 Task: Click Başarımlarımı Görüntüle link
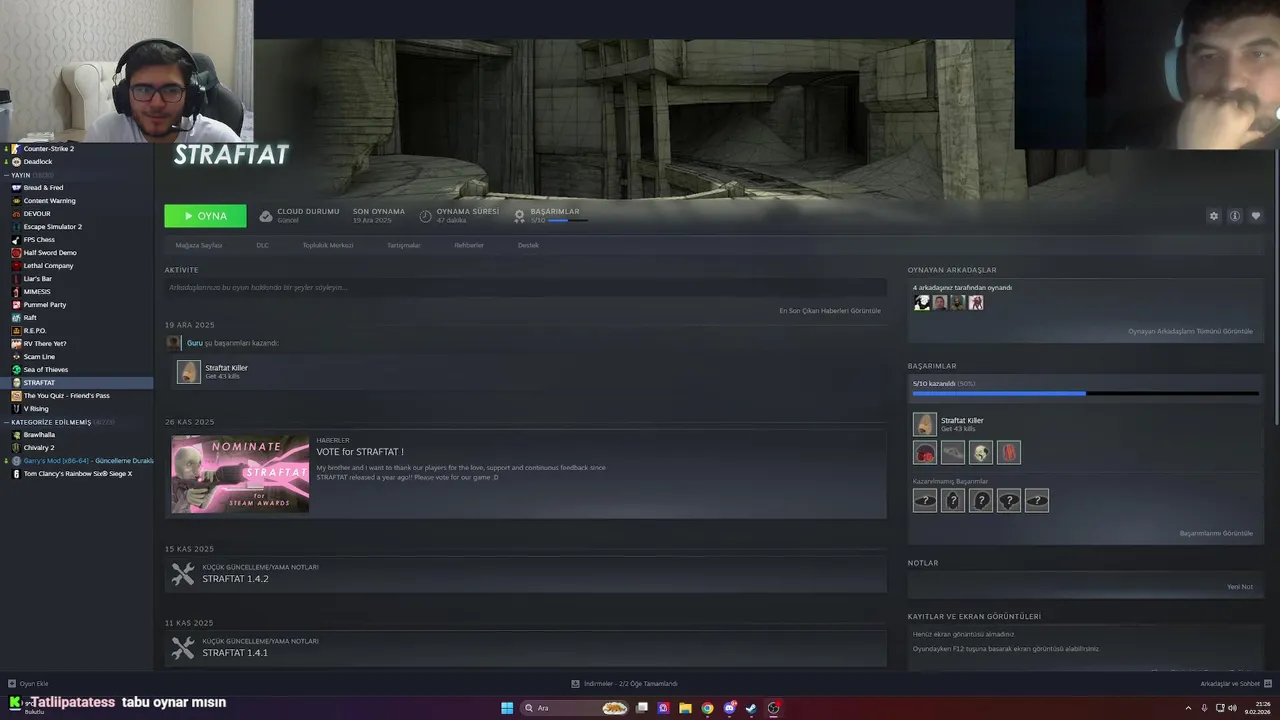(x=1216, y=533)
